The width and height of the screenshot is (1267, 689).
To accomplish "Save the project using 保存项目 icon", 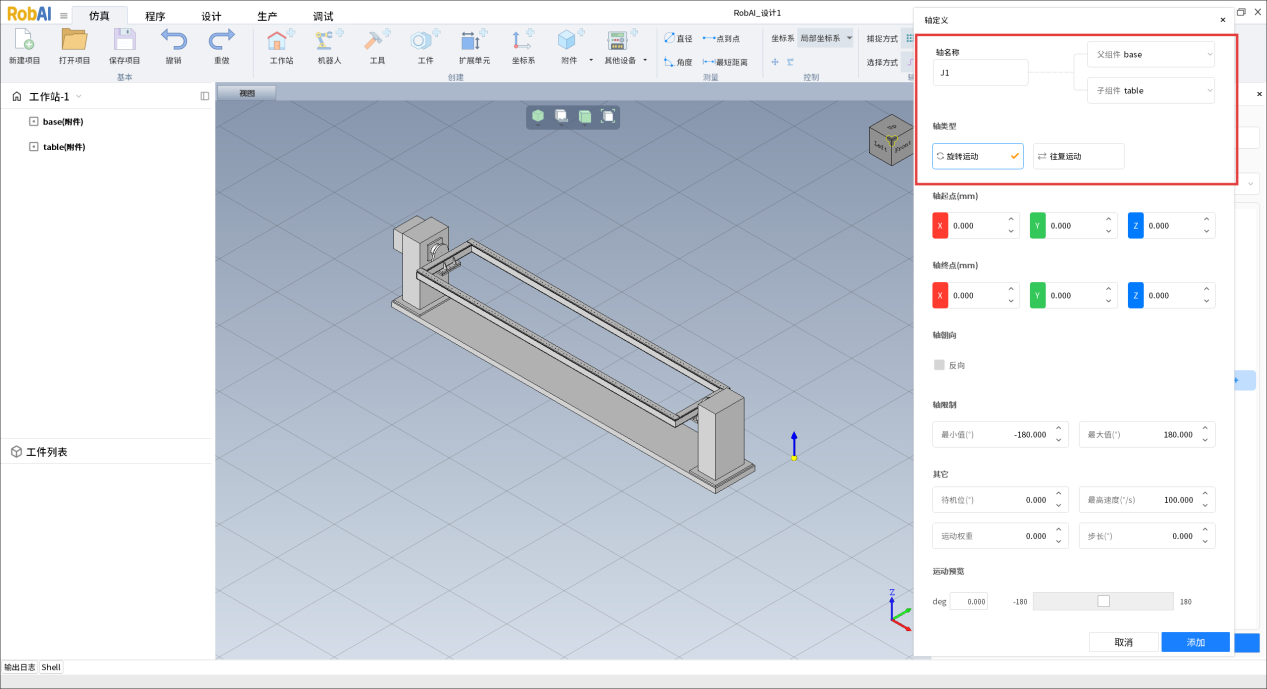I will [x=124, y=41].
